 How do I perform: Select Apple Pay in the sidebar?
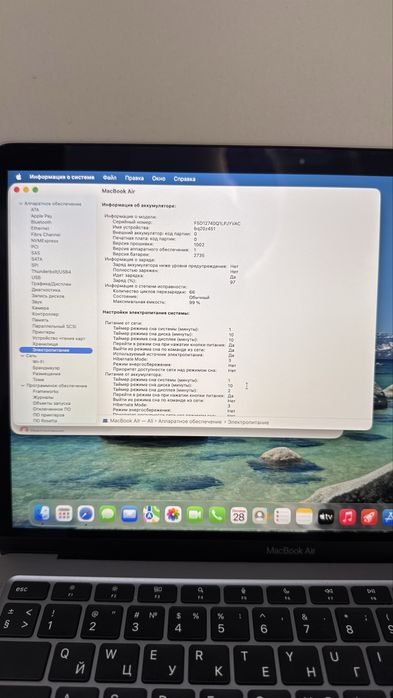pyautogui.click(x=41, y=216)
